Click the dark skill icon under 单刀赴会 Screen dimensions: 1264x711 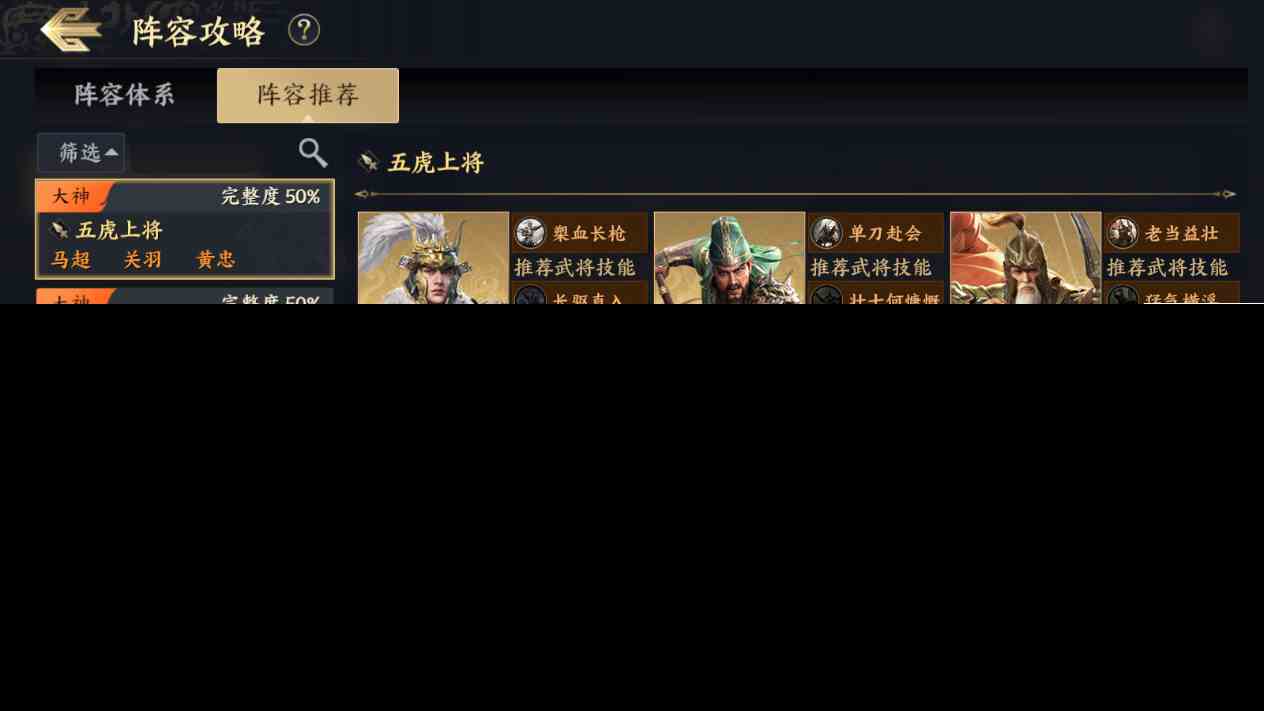click(826, 295)
